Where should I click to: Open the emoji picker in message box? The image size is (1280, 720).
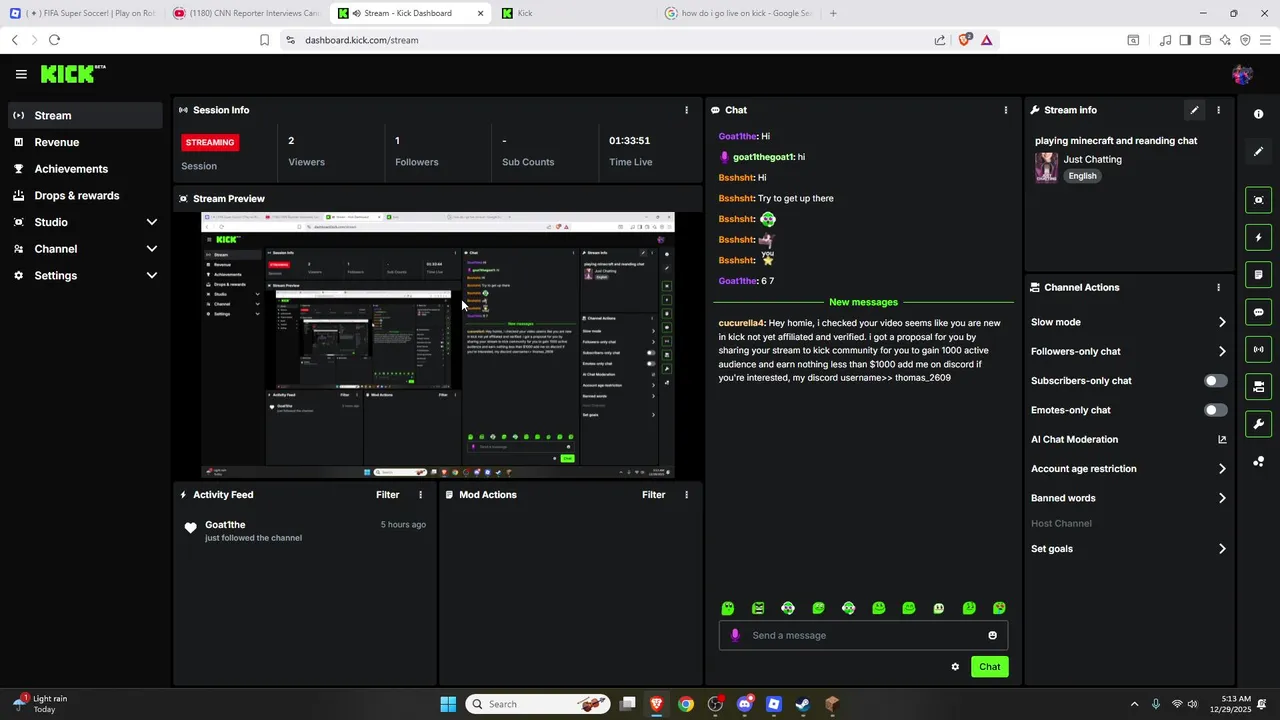992,635
